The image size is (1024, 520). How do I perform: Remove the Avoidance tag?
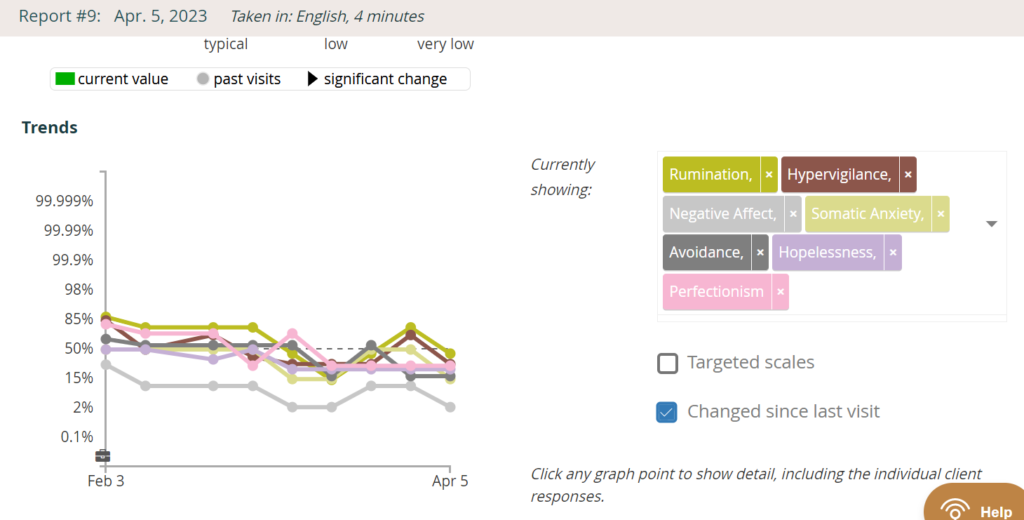coord(760,252)
